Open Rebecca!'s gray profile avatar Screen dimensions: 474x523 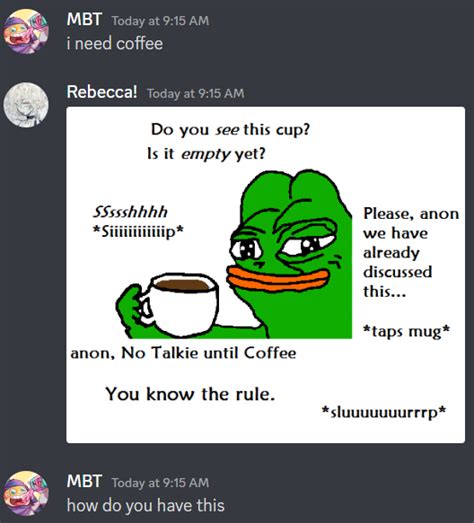pos(26,105)
